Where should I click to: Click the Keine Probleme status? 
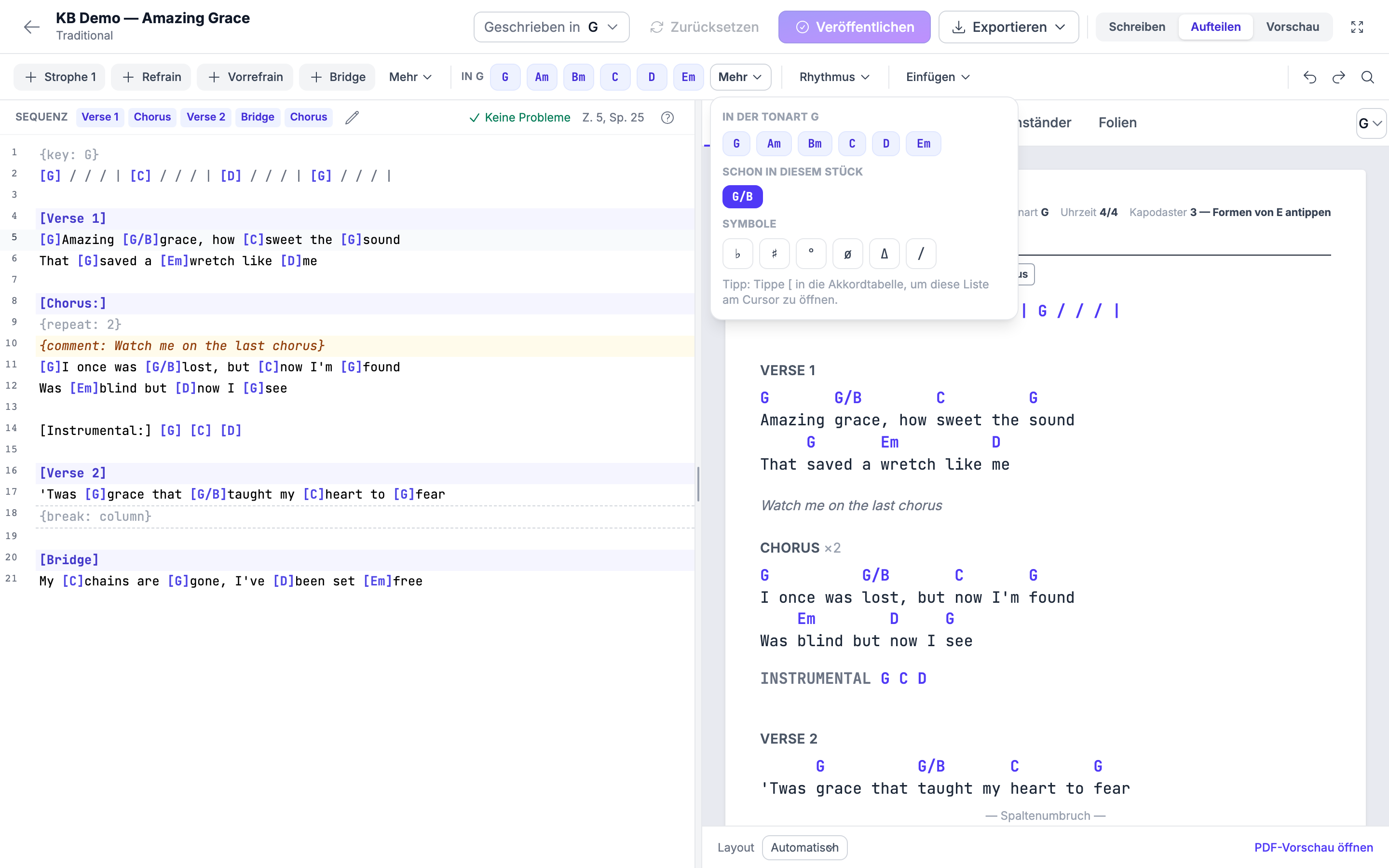[x=519, y=118]
